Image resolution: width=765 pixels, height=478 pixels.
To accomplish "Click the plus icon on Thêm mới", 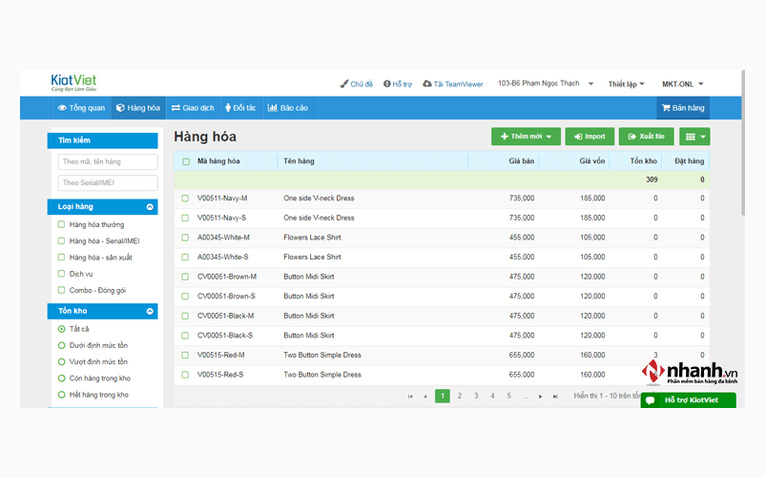I will pos(504,137).
